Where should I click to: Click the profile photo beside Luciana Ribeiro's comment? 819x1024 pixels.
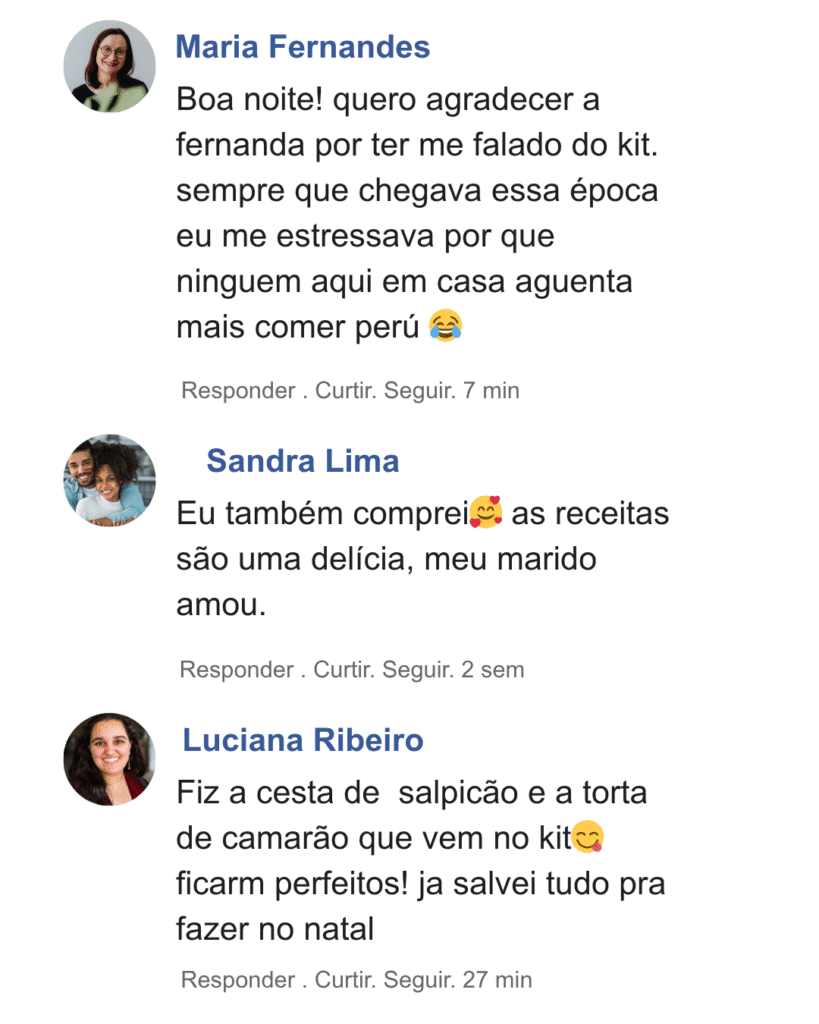(110, 759)
